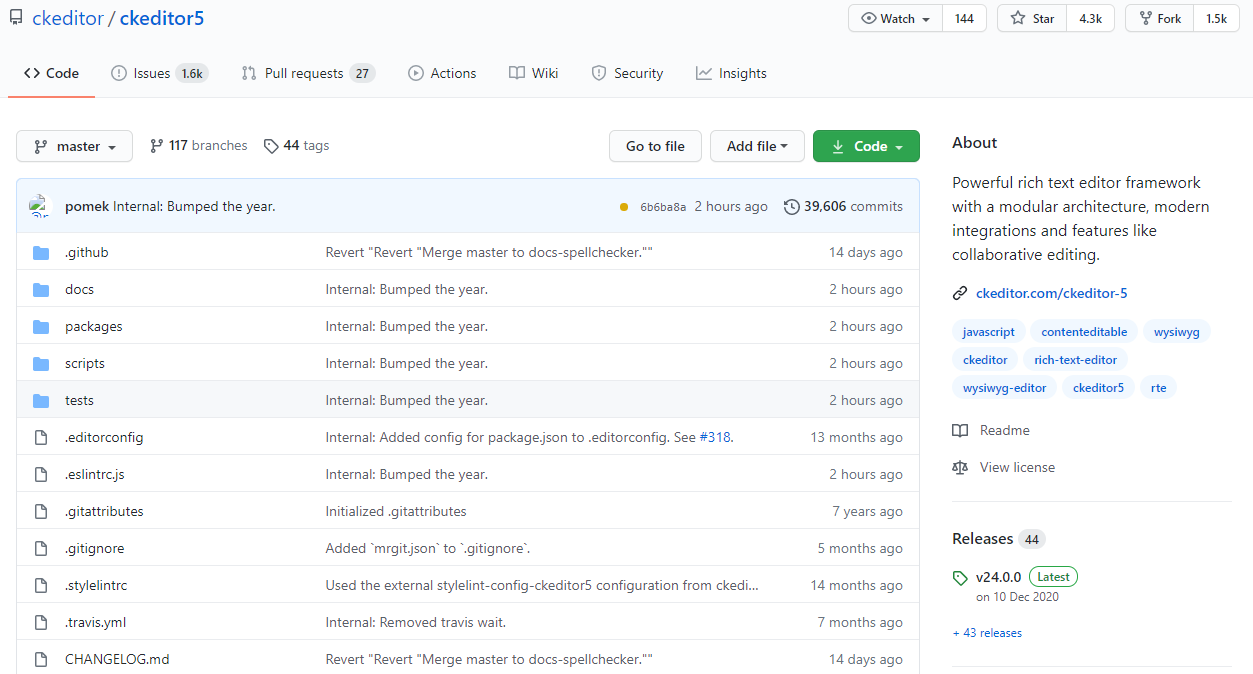Screen dimensions: 1253x674
Task: Expand the green Code dropdown
Action: point(866,146)
